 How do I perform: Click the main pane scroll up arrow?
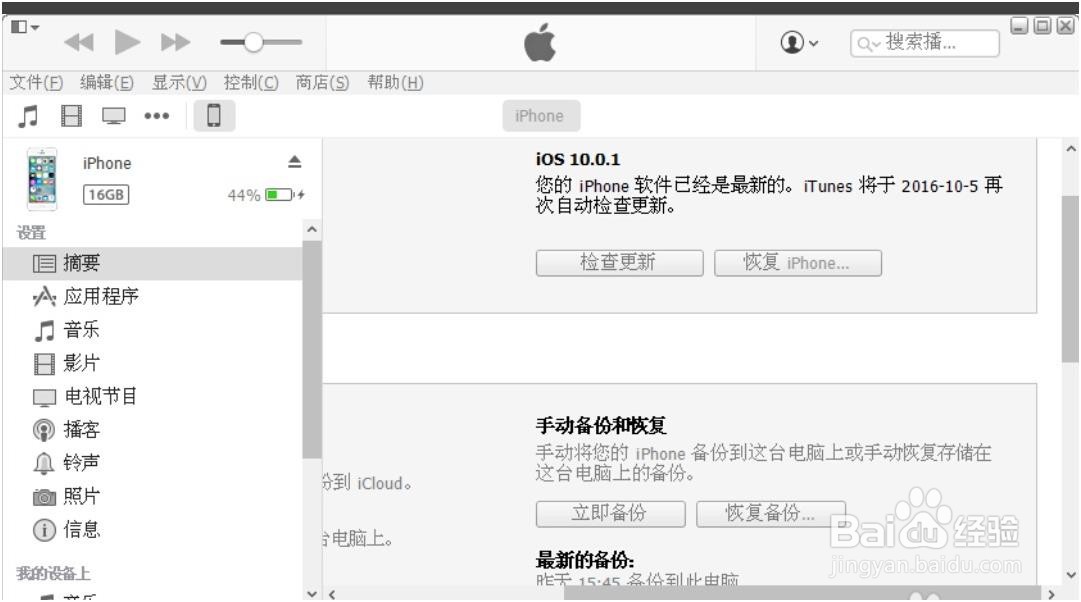1071,148
